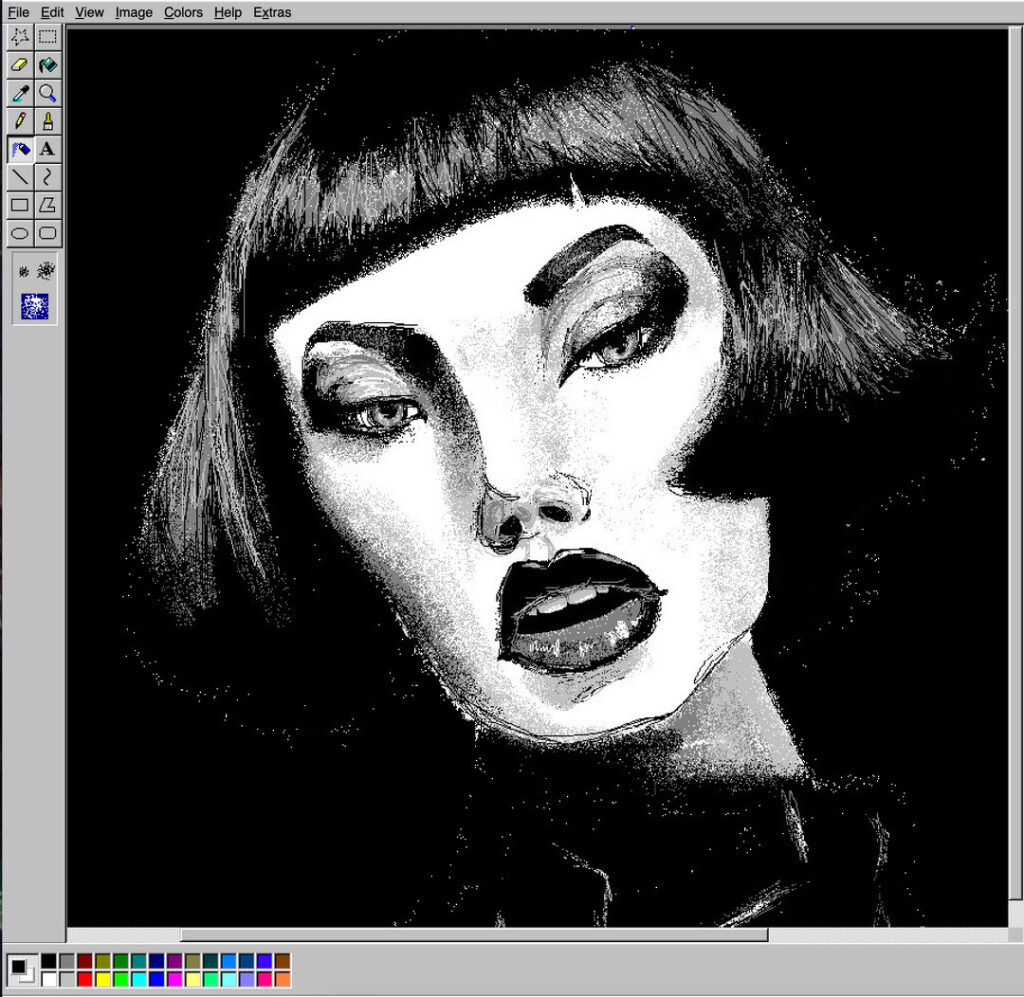
Task: Select the Free-Form Select star tool
Action: pyautogui.click(x=19, y=37)
